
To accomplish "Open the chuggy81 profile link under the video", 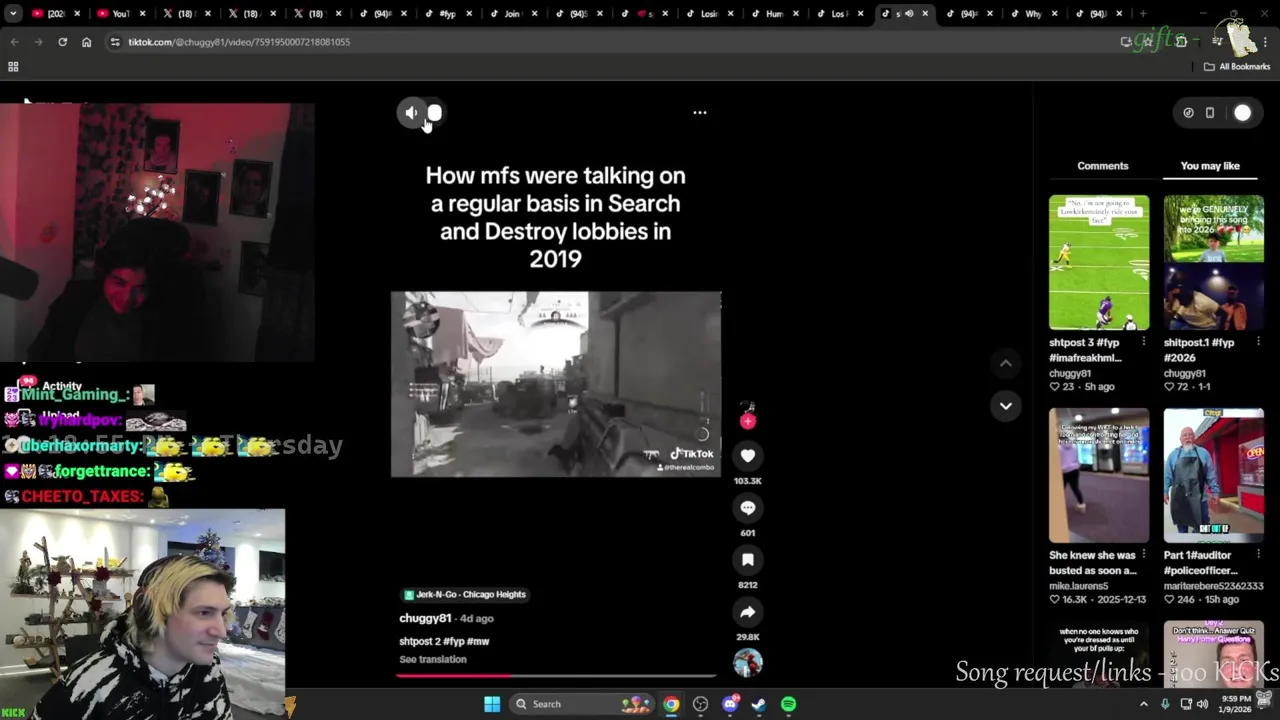I will 425,618.
